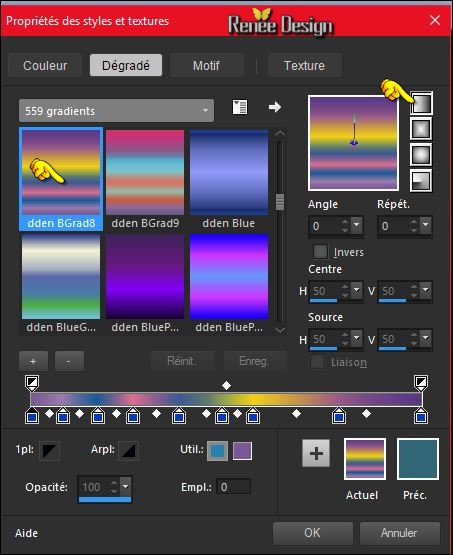This screenshot has height=555, width=453.
Task: Select the linear gradient style icon
Action: [421, 103]
